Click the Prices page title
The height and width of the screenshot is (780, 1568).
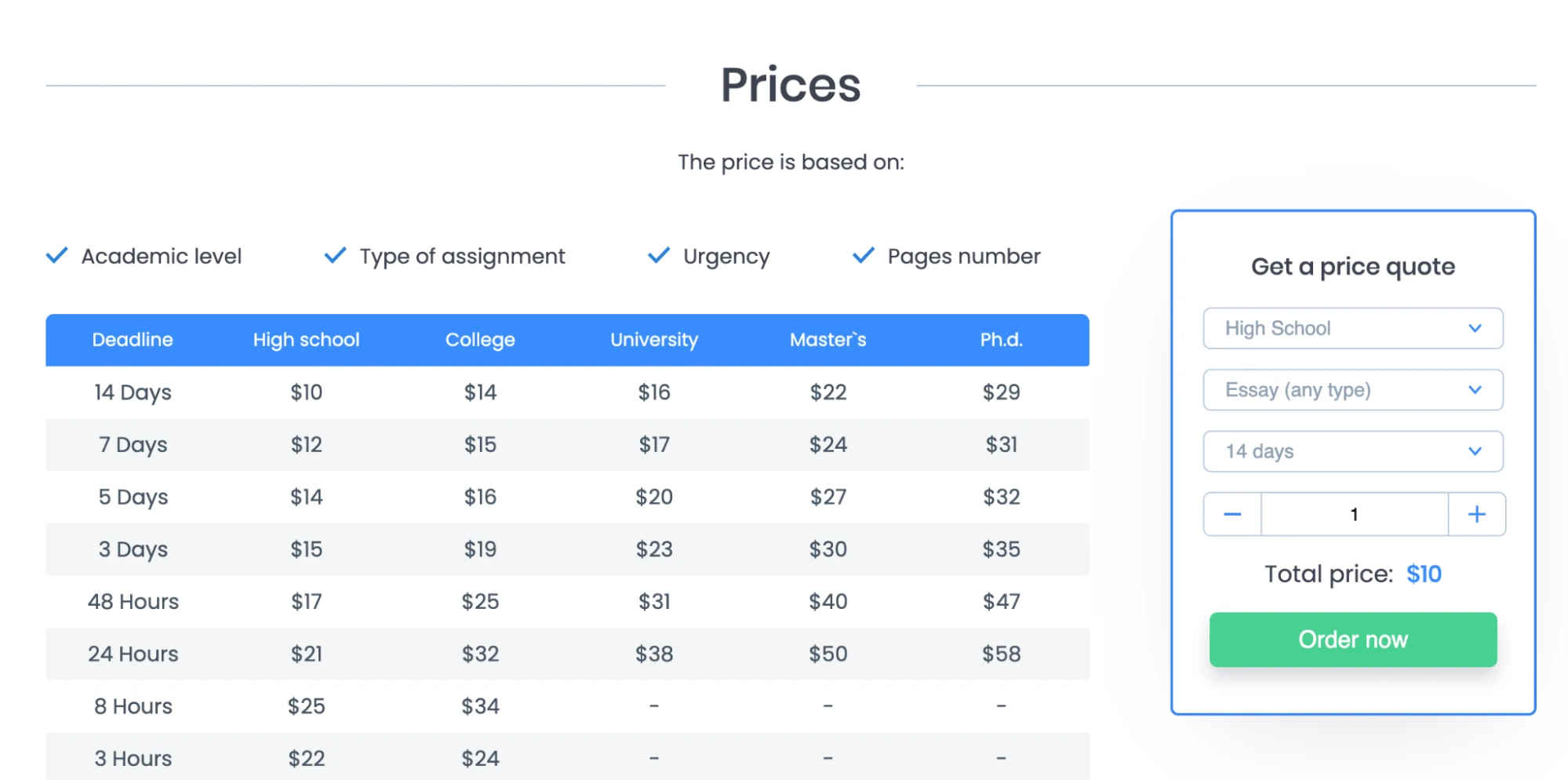click(790, 85)
